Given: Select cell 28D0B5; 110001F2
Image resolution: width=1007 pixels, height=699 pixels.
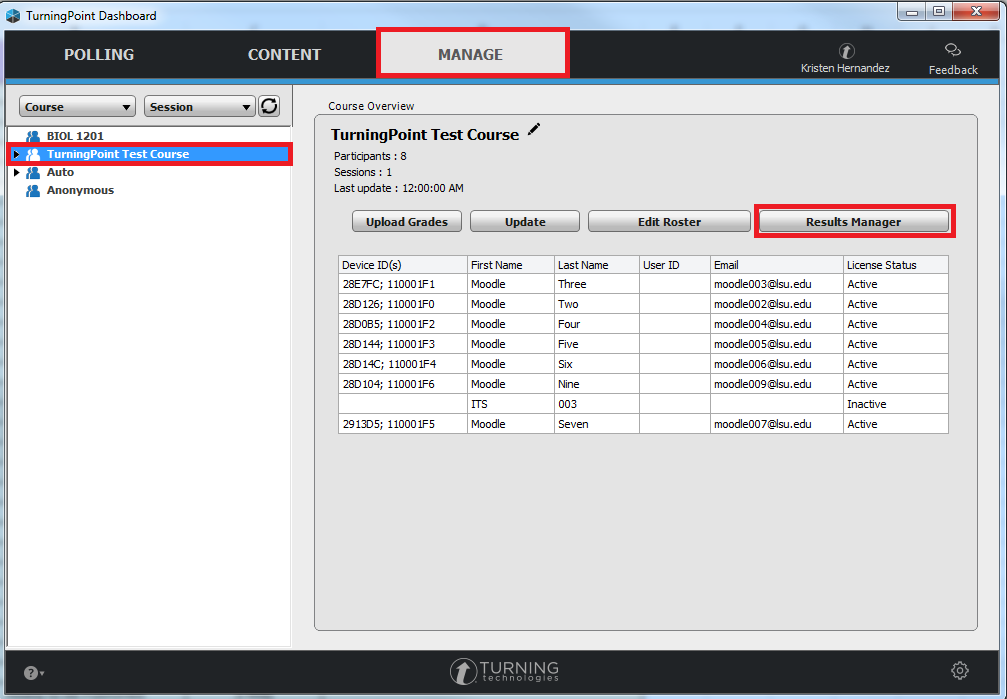Looking at the screenshot, I should click(x=403, y=324).
